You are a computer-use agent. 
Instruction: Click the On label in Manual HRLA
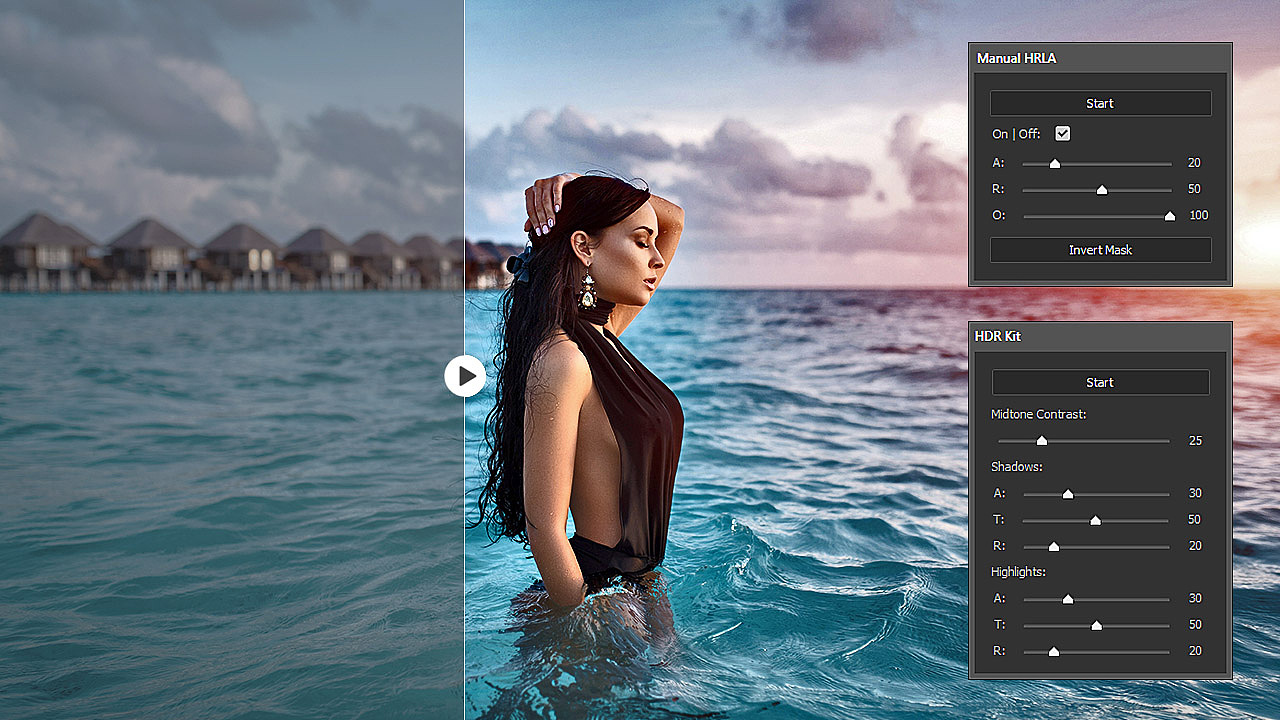coord(1000,133)
